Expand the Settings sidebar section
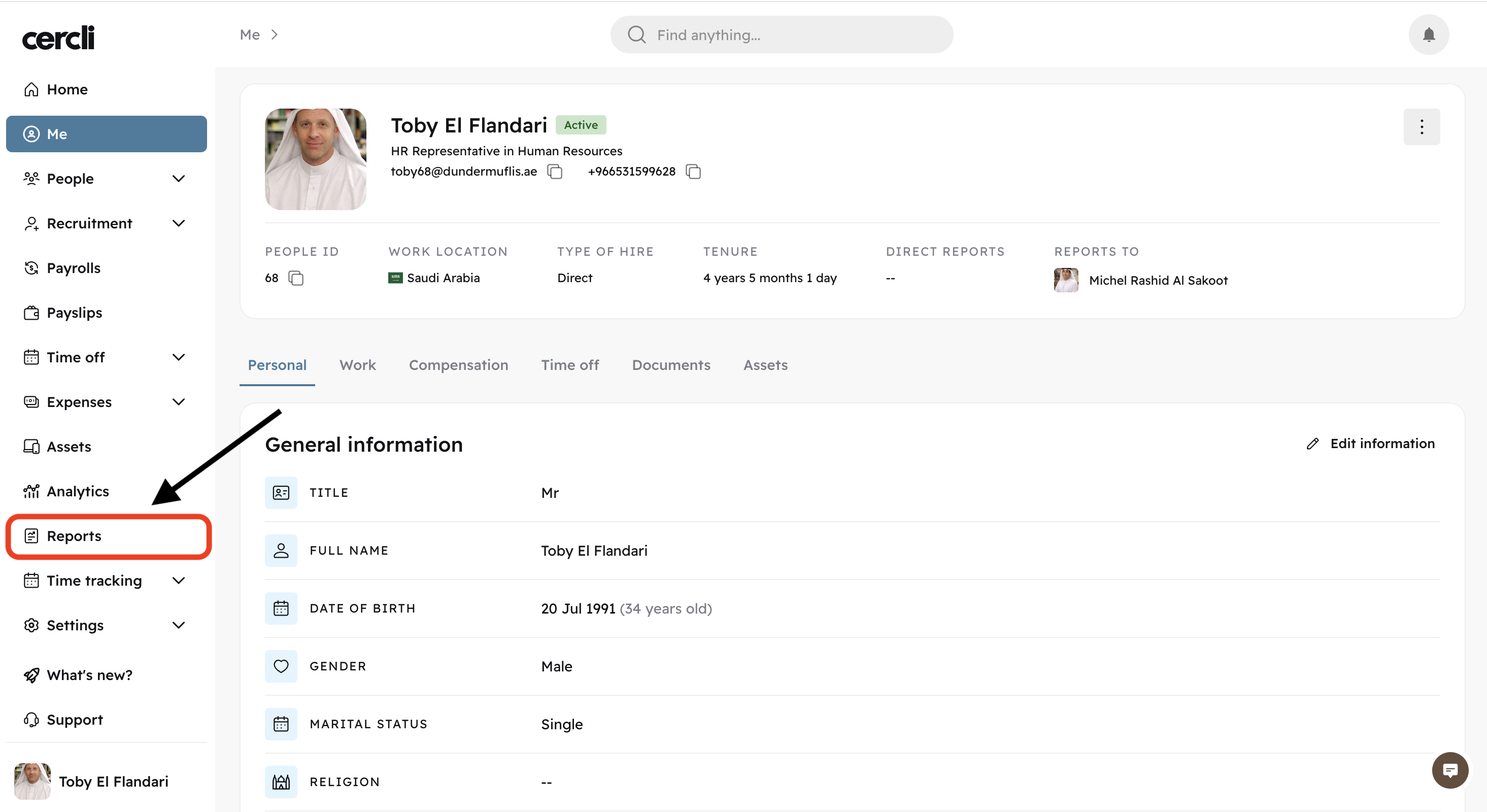1487x812 pixels. (178, 625)
